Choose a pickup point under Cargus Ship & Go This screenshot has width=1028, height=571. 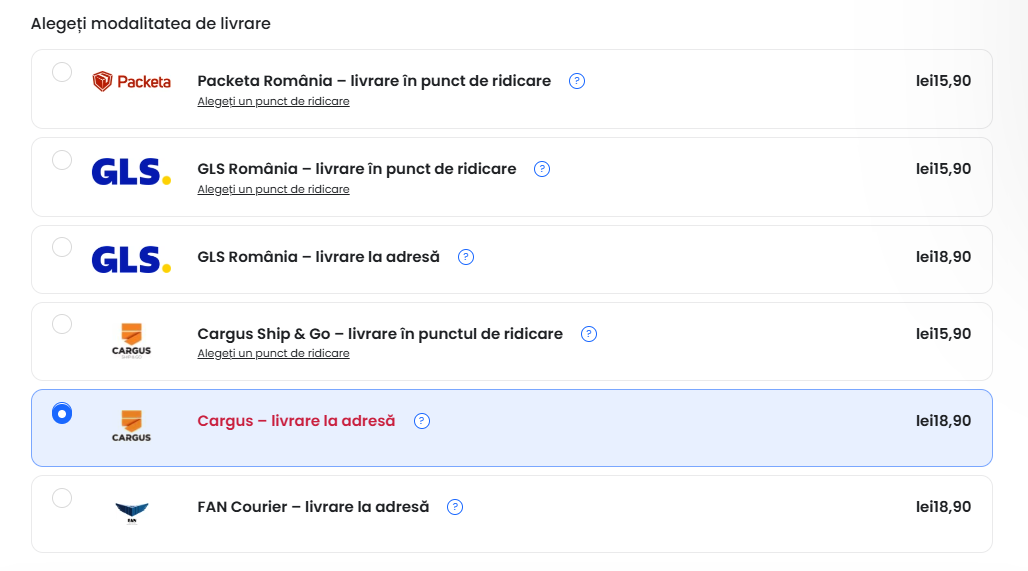click(x=273, y=354)
